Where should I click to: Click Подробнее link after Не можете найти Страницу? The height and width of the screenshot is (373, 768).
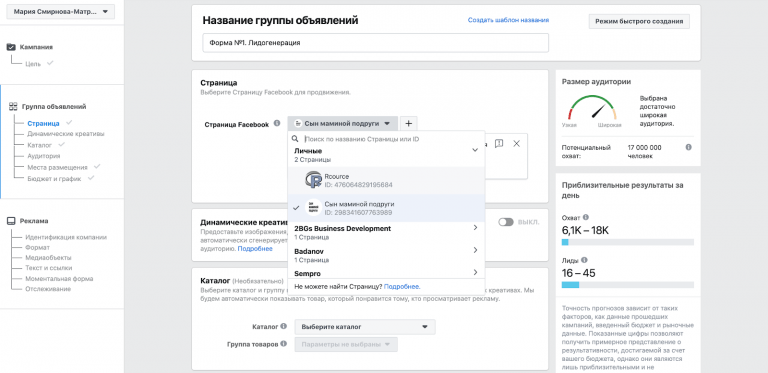pyautogui.click(x=402, y=286)
